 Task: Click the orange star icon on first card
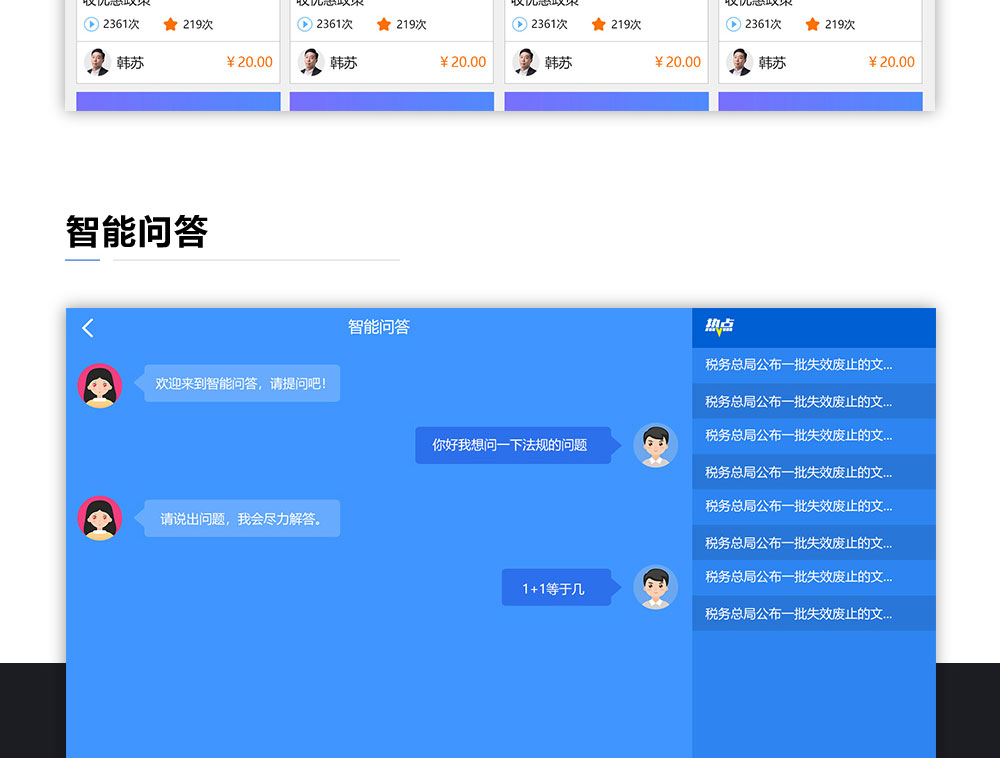click(x=170, y=24)
